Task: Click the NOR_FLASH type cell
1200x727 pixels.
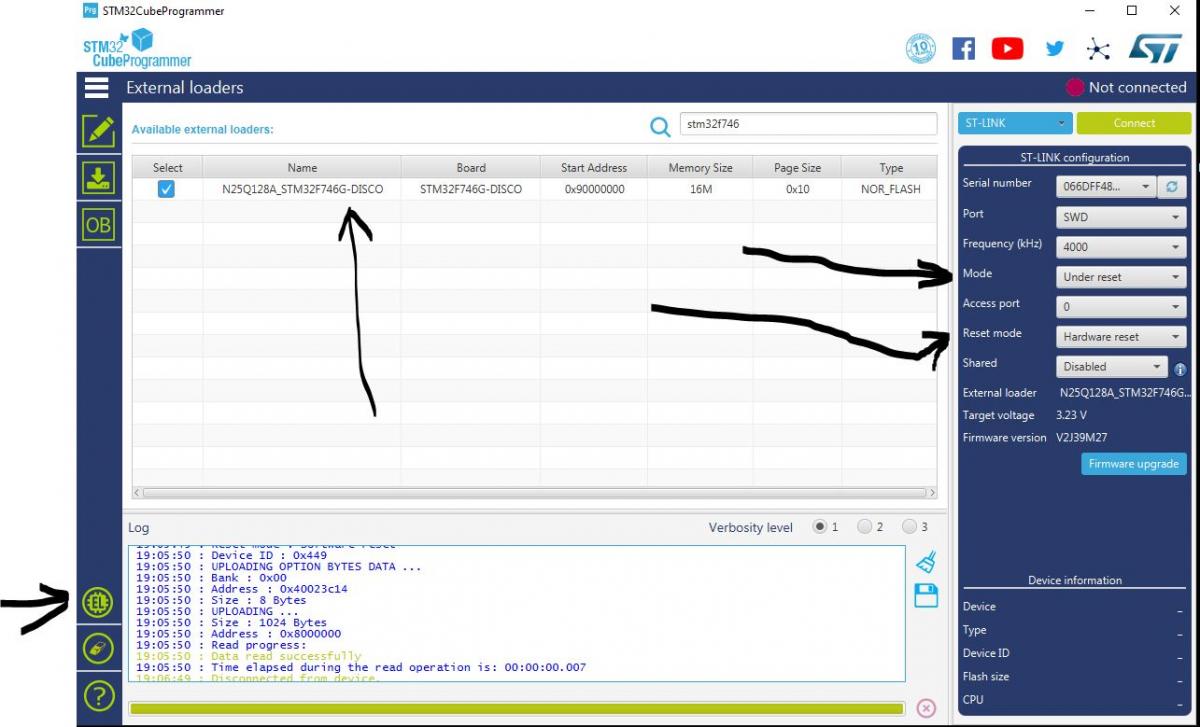Action: (x=890, y=189)
